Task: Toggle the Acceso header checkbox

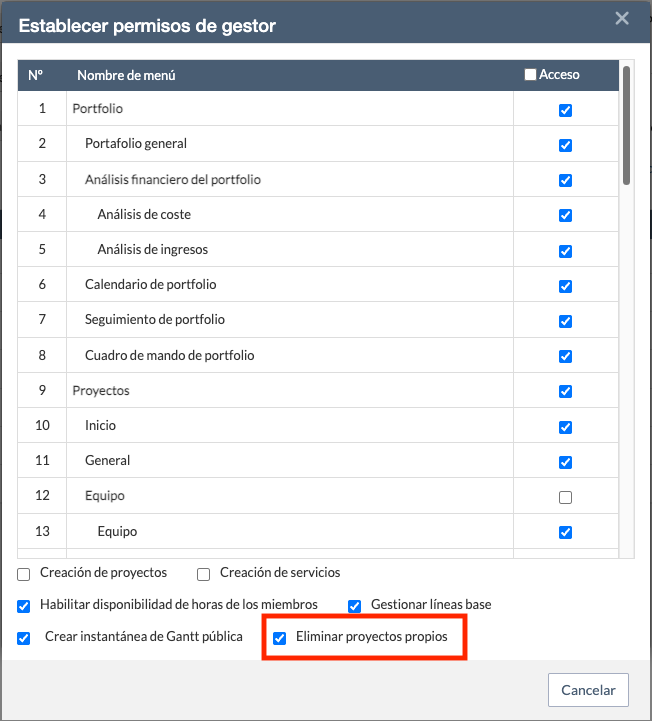Action: [530, 75]
